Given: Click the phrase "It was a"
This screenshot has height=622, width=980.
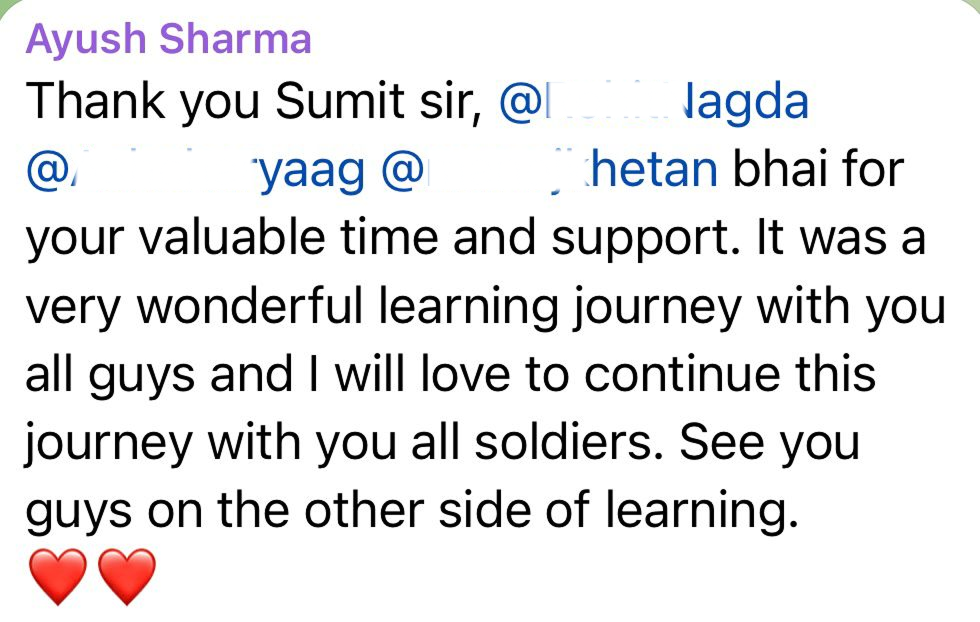Looking at the screenshot, I should [x=841, y=238].
